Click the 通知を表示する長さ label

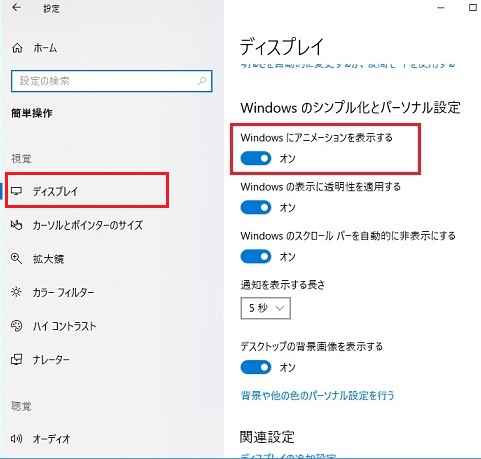click(283, 285)
